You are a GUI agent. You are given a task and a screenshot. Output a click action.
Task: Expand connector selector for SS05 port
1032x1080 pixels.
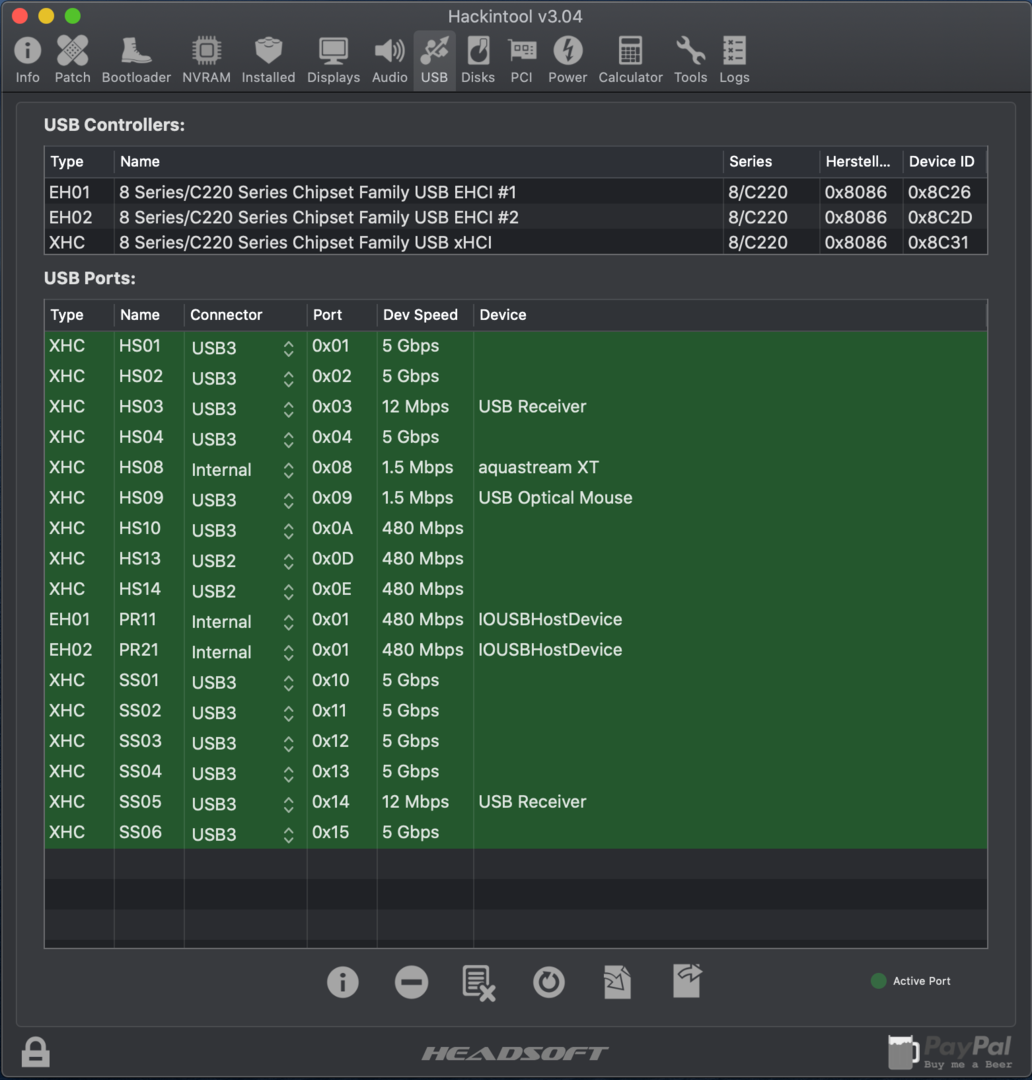click(288, 803)
